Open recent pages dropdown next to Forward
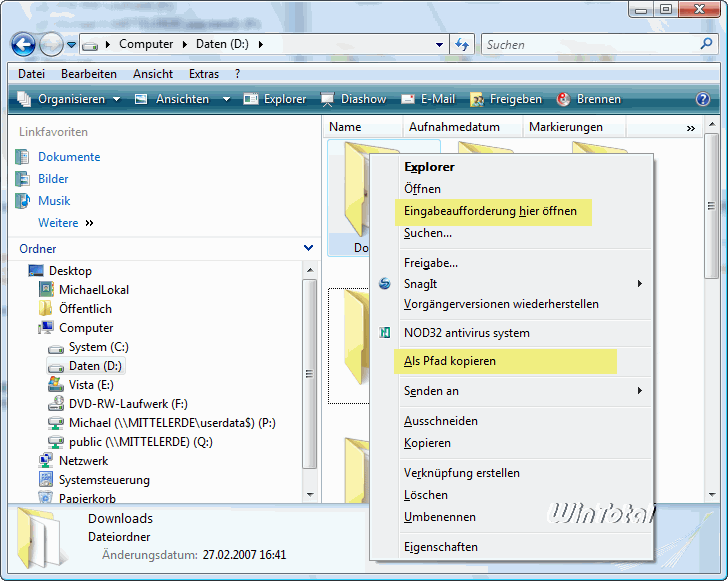Image resolution: width=728 pixels, height=581 pixels. (x=72, y=45)
